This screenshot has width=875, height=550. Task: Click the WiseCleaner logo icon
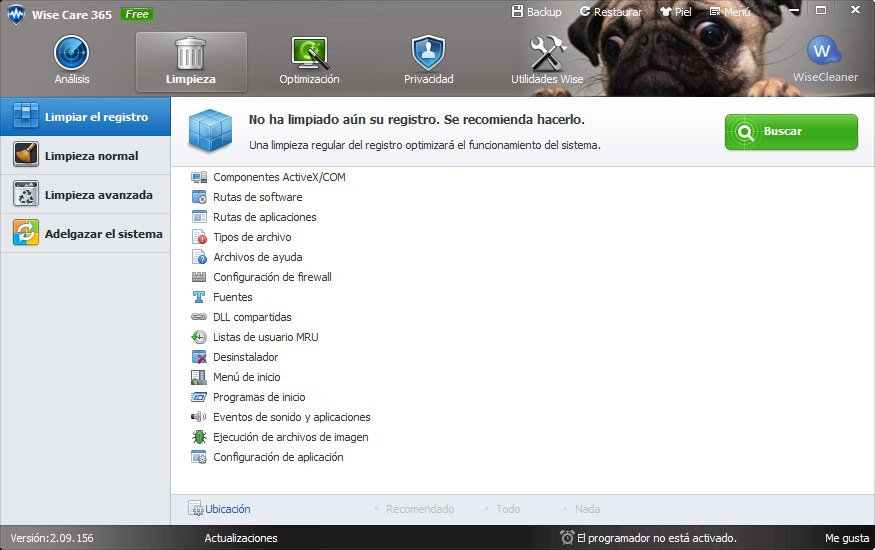pos(824,51)
